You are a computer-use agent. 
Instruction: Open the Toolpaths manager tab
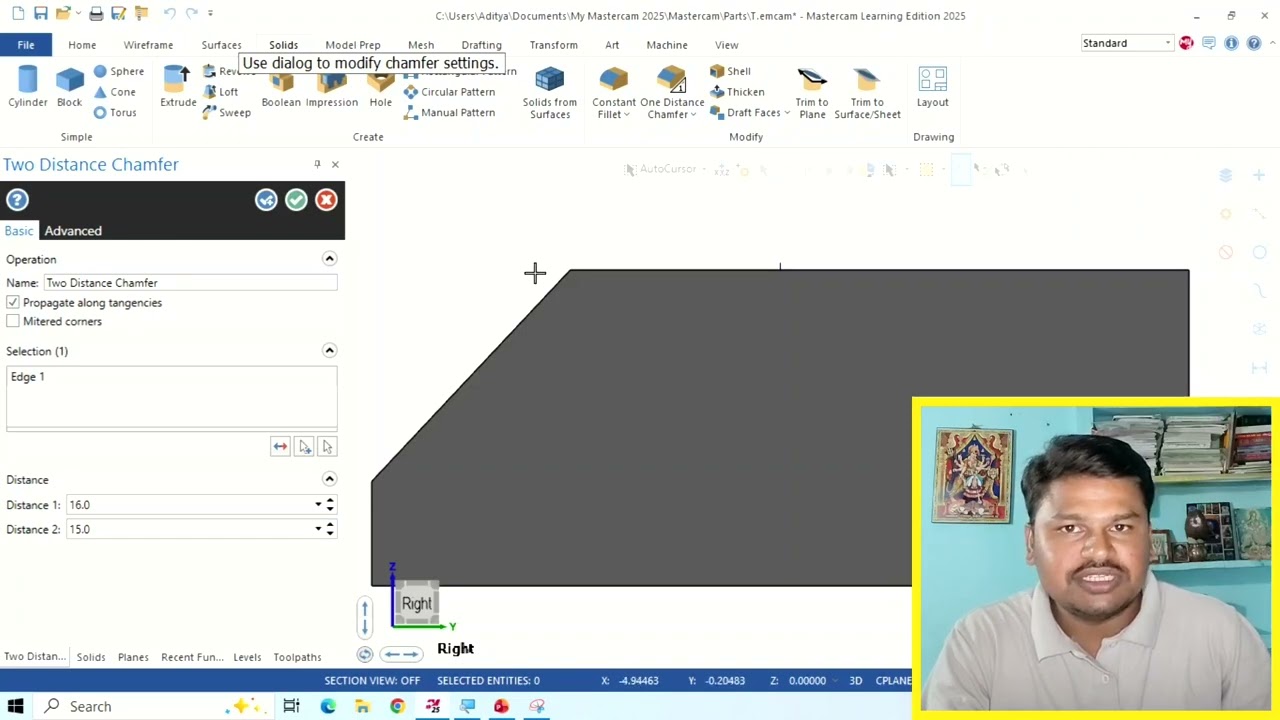298,657
